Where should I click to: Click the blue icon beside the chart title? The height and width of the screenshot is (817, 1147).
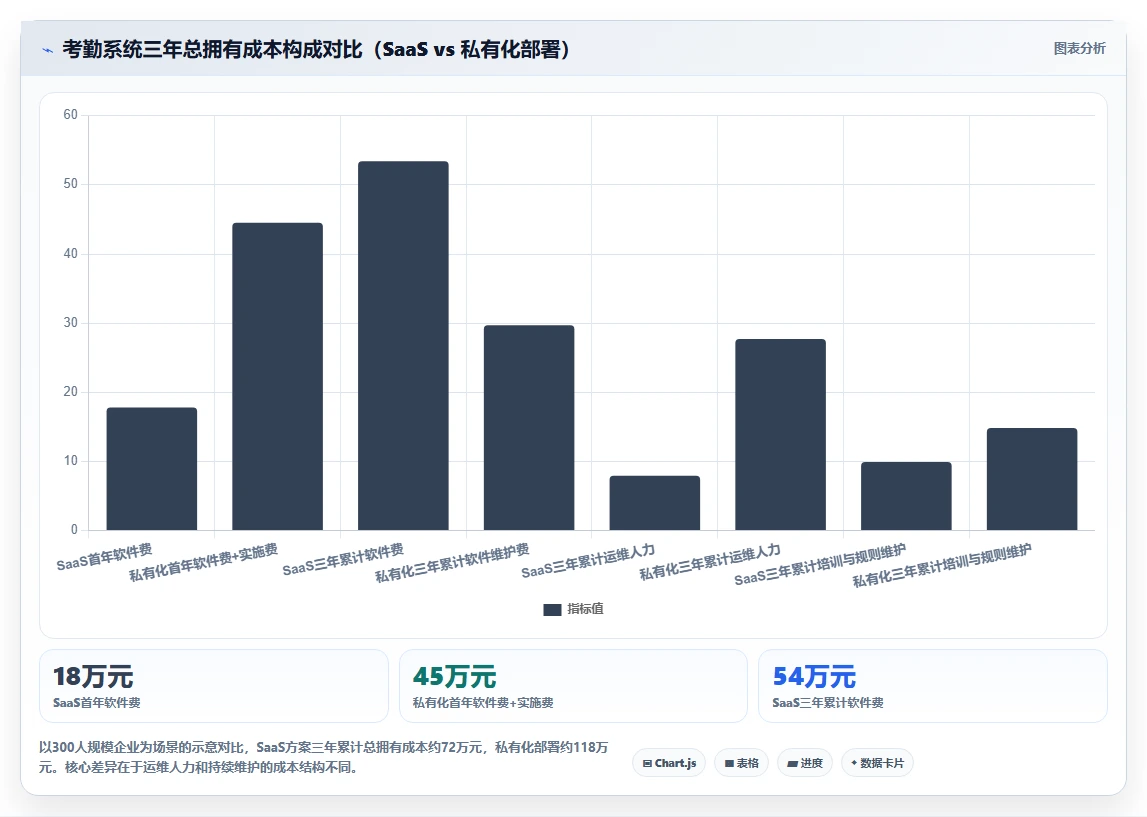click(48, 50)
